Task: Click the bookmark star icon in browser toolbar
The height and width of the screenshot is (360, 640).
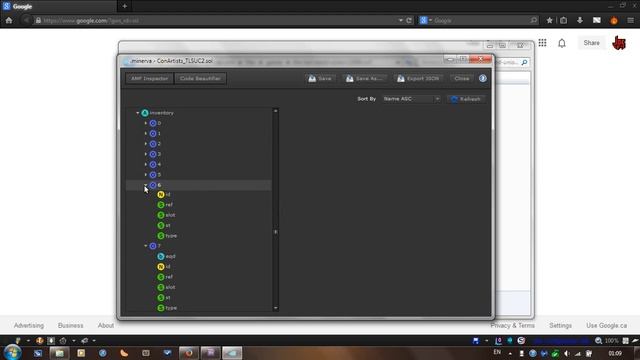Action: coord(549,20)
